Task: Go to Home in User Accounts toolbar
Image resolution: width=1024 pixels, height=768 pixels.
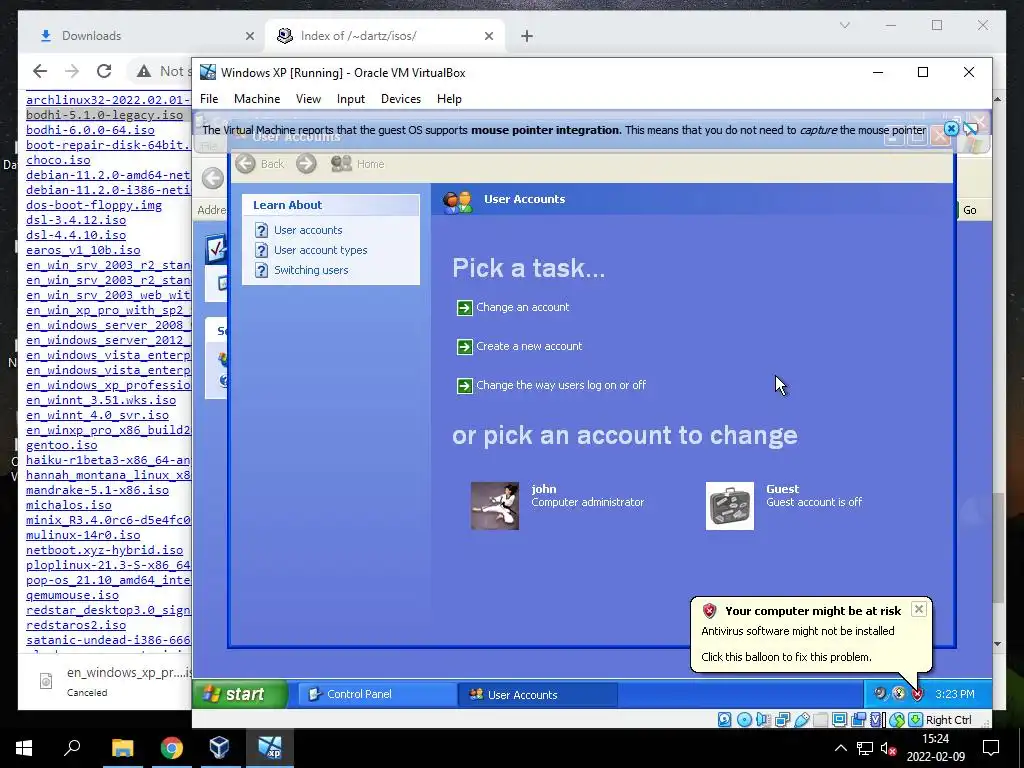Action: pos(357,164)
